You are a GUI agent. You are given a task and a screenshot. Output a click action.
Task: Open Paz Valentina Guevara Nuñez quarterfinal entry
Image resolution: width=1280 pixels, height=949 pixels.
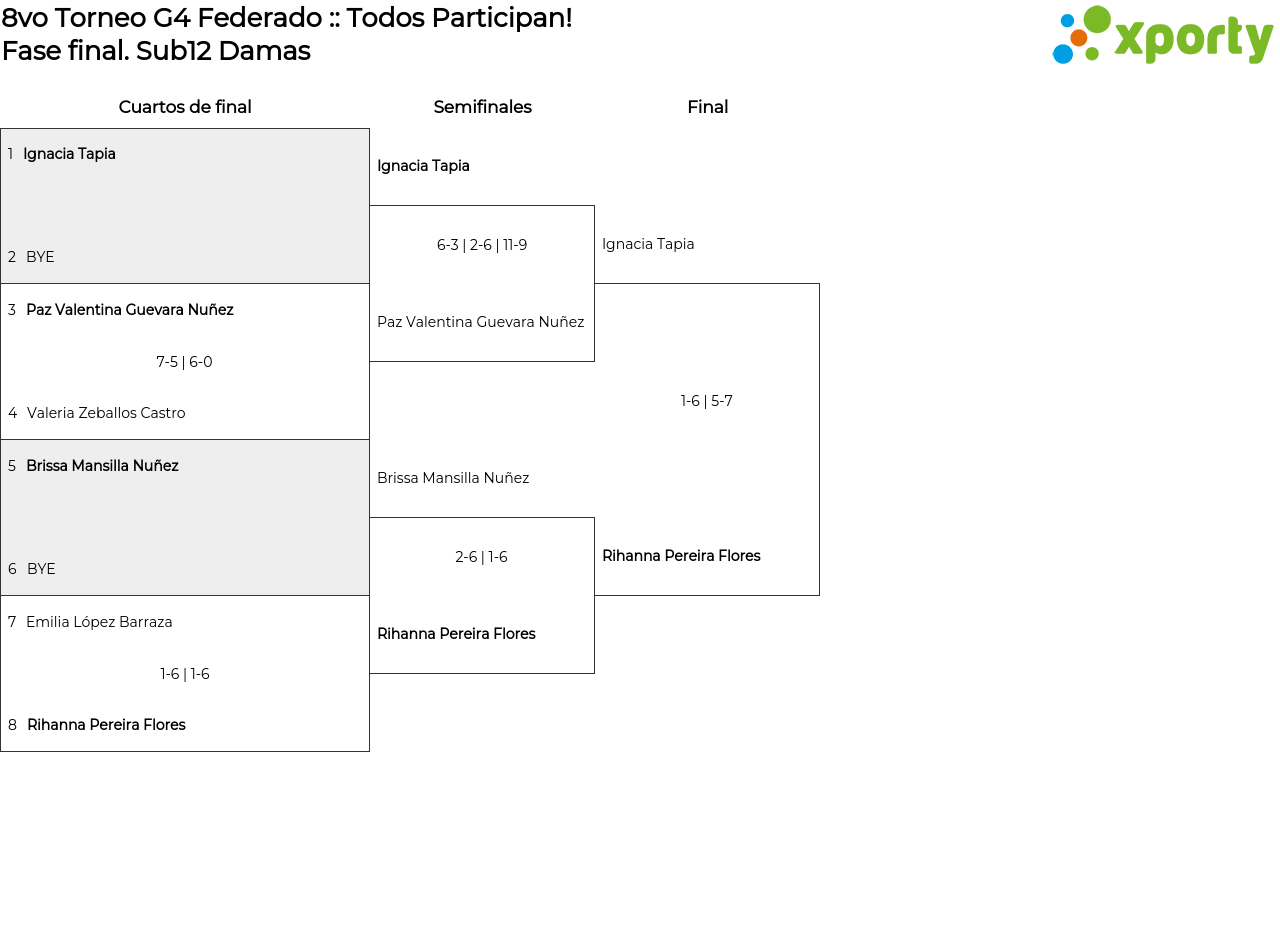[x=129, y=310]
